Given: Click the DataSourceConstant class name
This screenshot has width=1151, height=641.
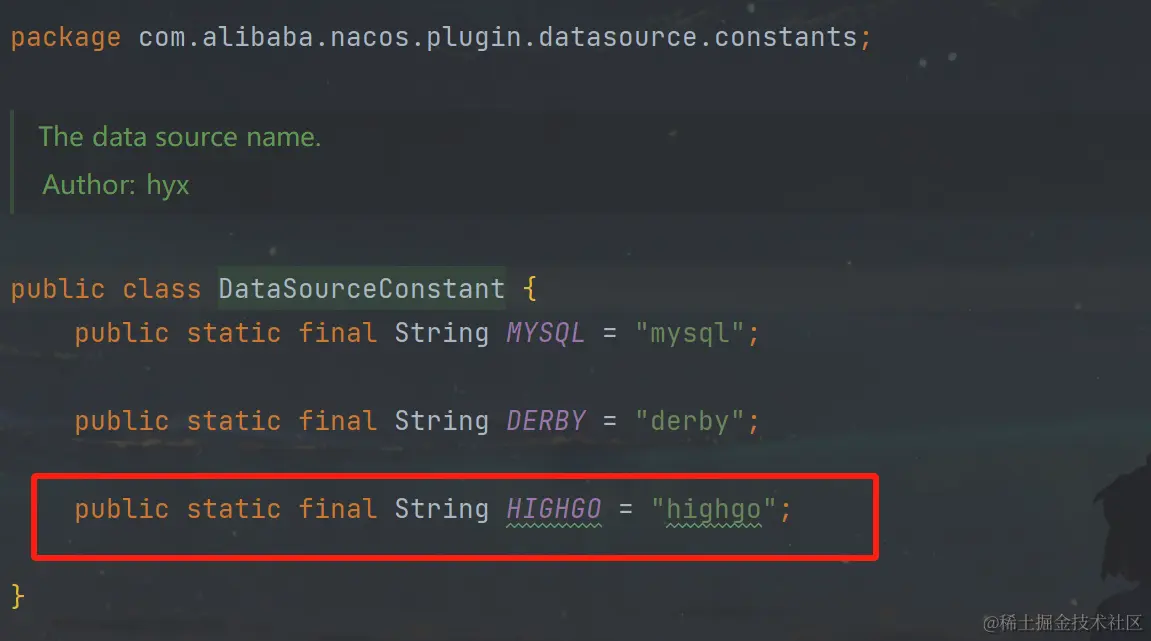Looking at the screenshot, I should pyautogui.click(x=361, y=290).
